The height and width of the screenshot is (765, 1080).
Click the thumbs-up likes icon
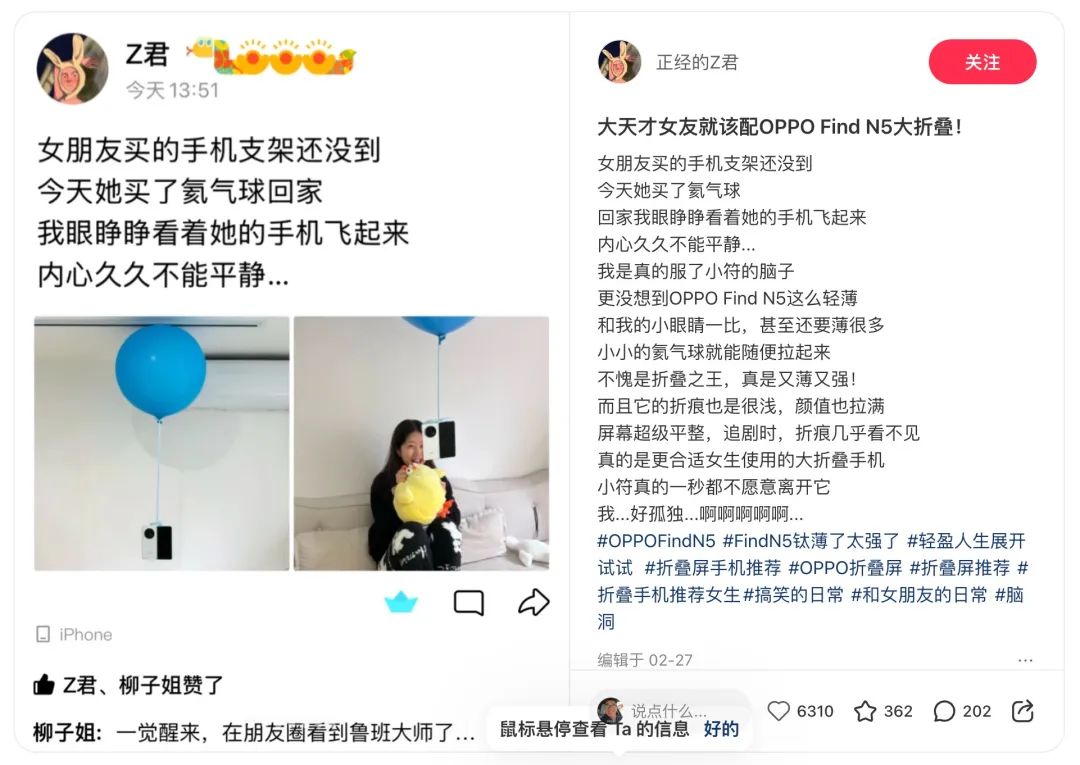43,684
